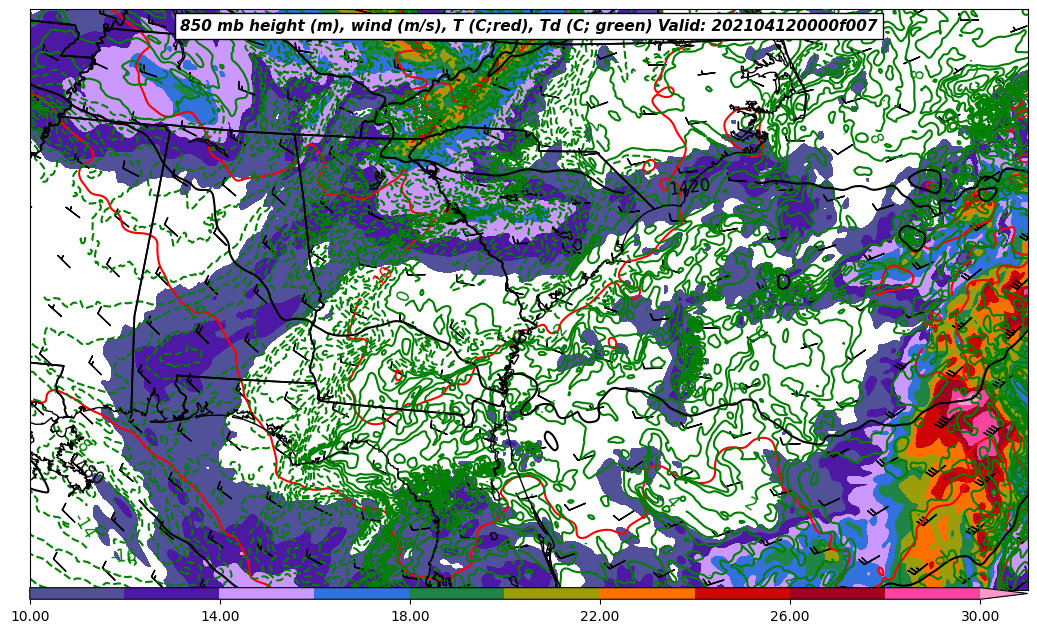The image size is (1037, 633).
Task: Click the red 24–26 colorbar segment
Action: coord(742,593)
